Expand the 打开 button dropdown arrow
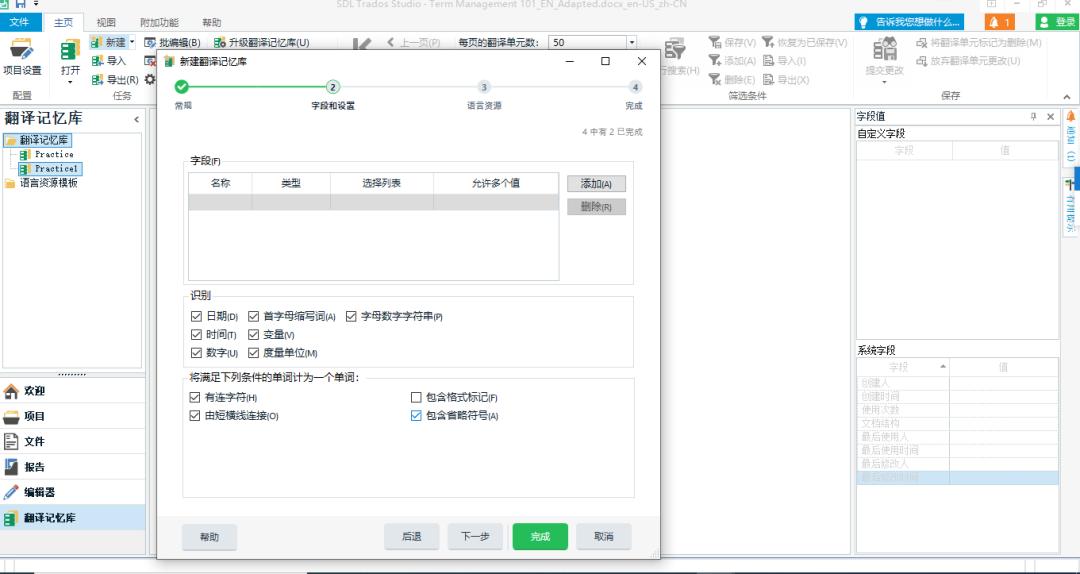 tap(70, 83)
